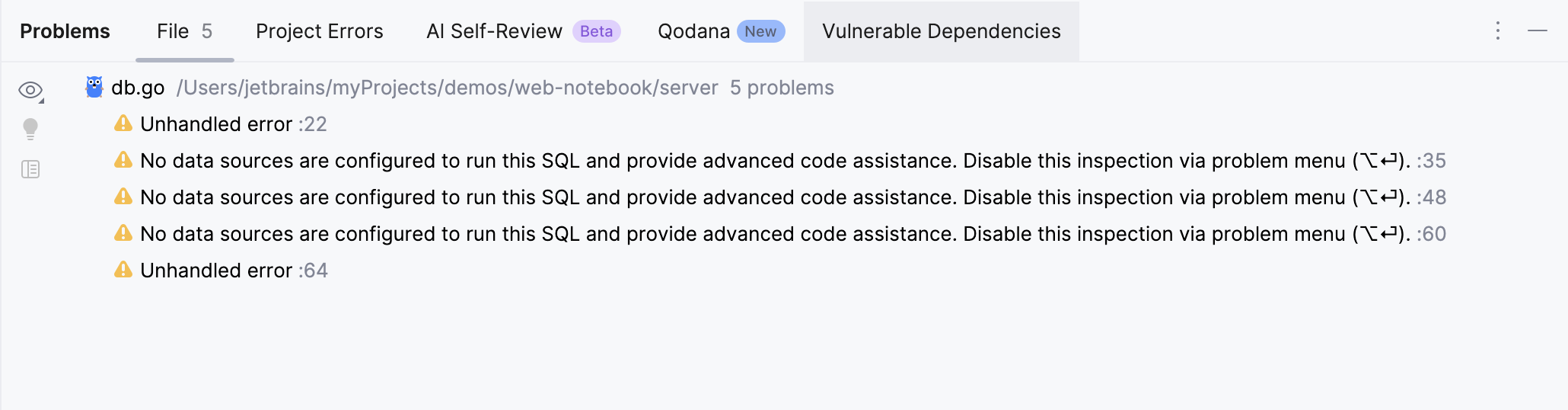Click warning icon beside Unhandled error :64
1568x410 pixels.
pos(123,270)
